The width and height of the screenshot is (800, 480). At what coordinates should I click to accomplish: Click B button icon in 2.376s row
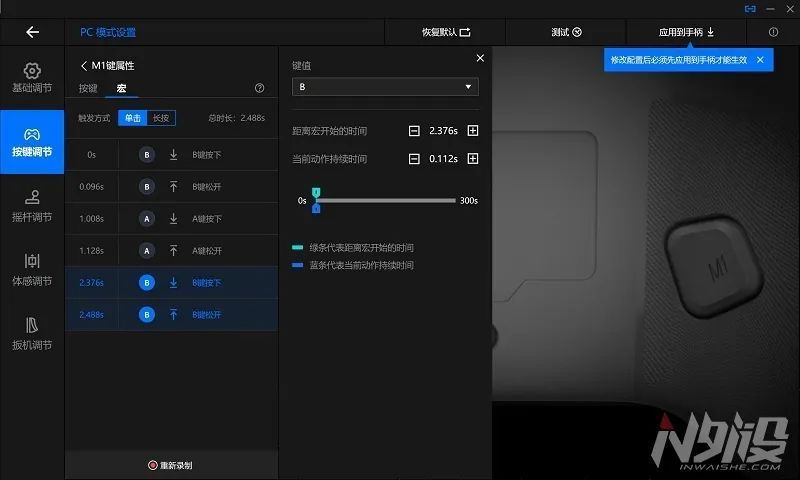[x=147, y=283]
